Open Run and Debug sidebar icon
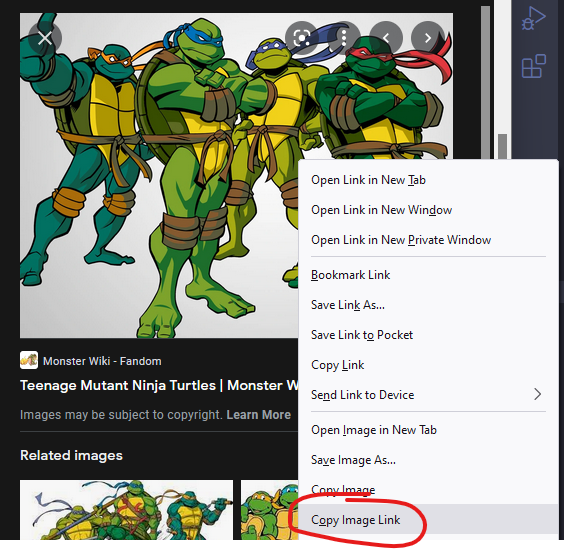 click(534, 18)
